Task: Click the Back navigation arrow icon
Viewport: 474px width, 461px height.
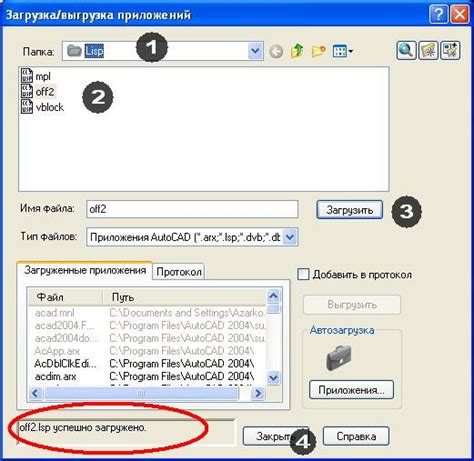Action: [276, 52]
